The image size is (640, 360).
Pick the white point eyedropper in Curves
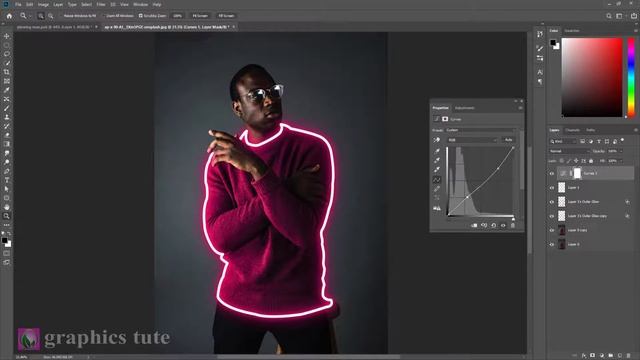[437, 169]
